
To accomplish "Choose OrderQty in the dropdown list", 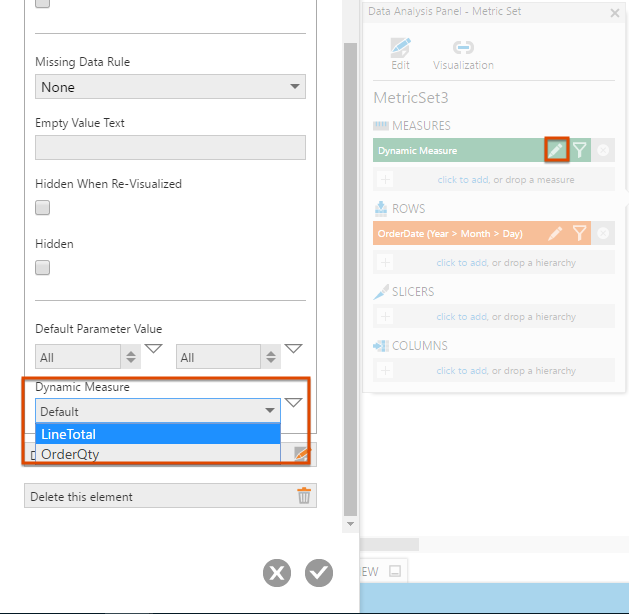I will (x=157, y=454).
